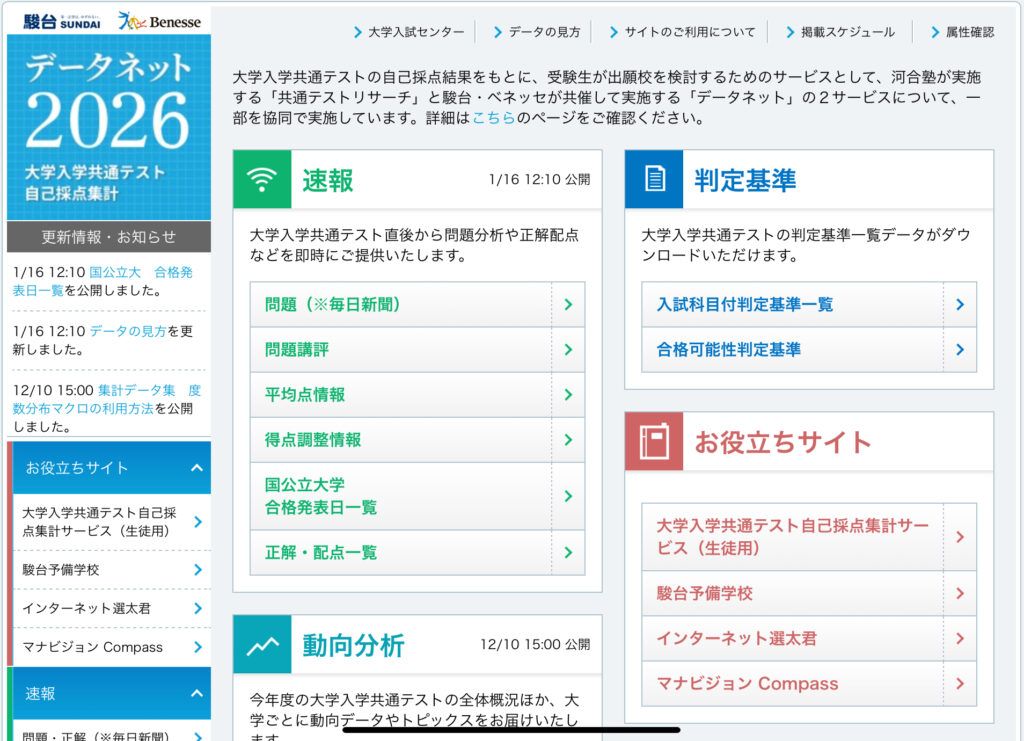The height and width of the screenshot is (741, 1024).
Task: Click the green arrow beside 平均点情報
Action: 568,395
